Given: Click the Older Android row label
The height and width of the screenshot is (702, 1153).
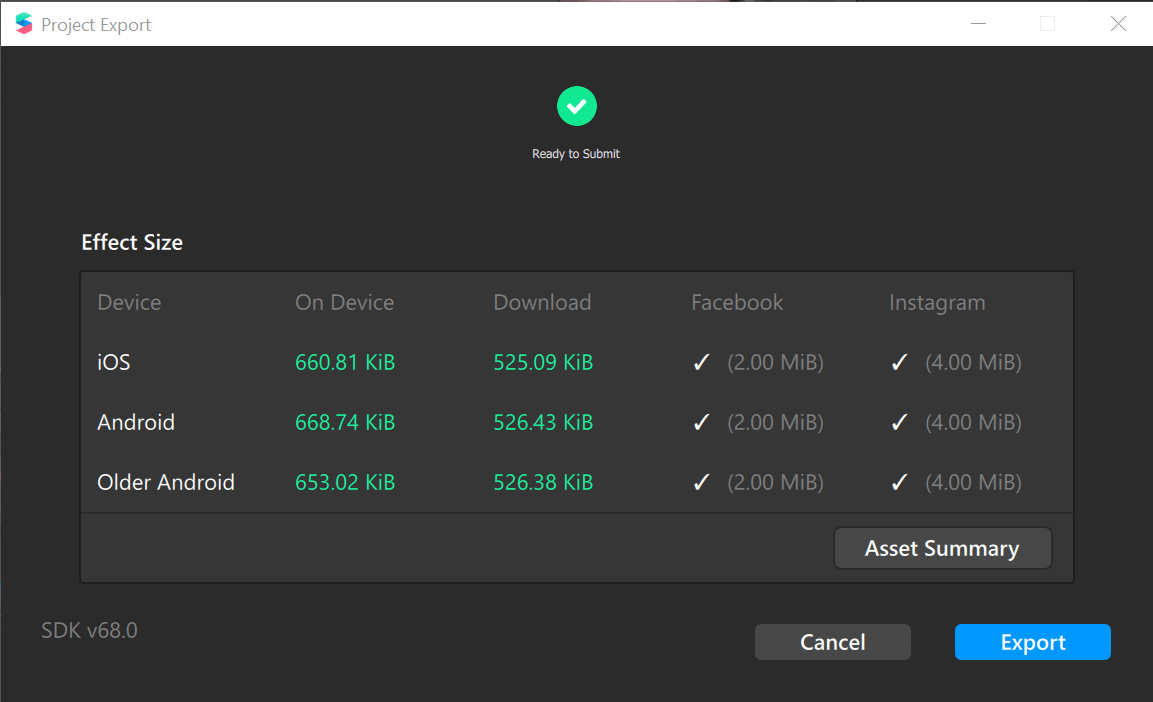Looking at the screenshot, I should [165, 482].
